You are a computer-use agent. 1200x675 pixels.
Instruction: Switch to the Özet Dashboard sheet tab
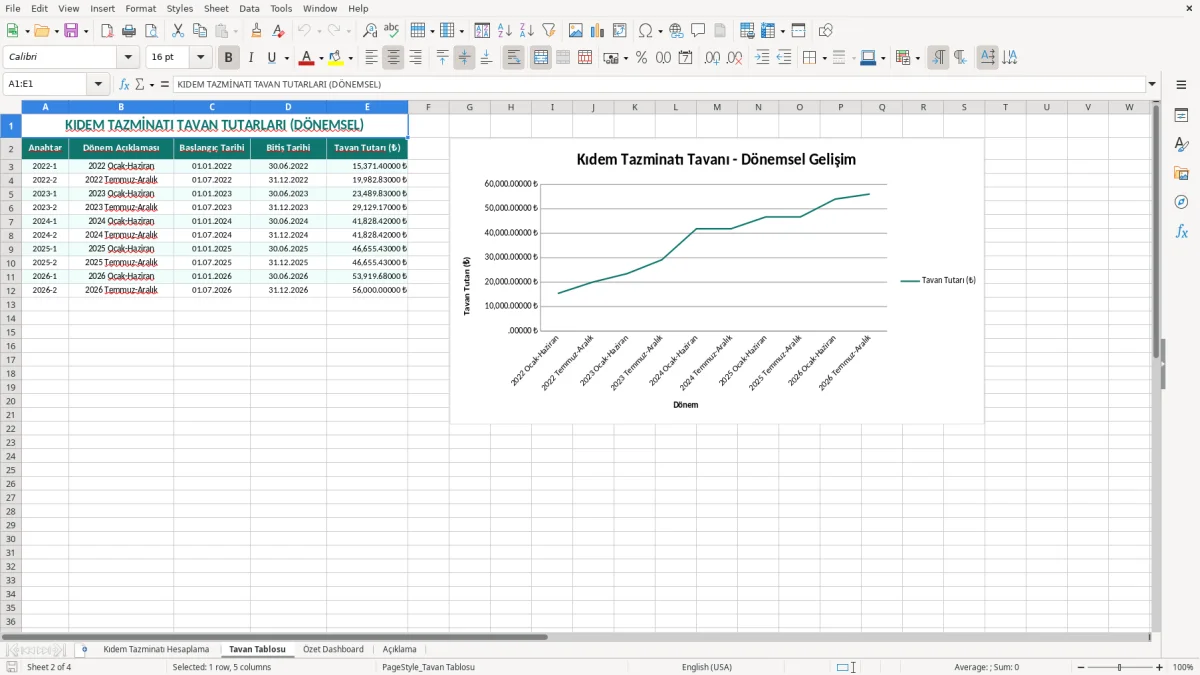pos(333,649)
